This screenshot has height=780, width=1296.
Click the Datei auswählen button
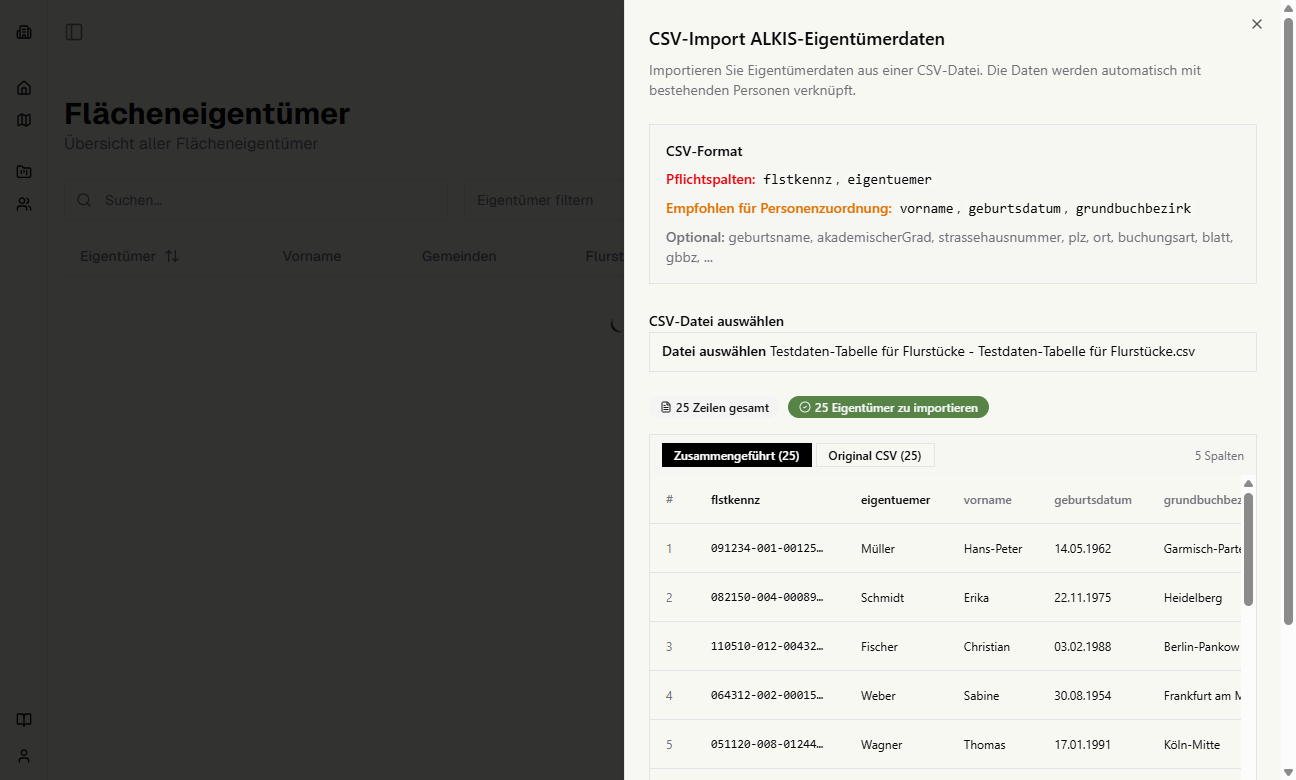pos(714,352)
